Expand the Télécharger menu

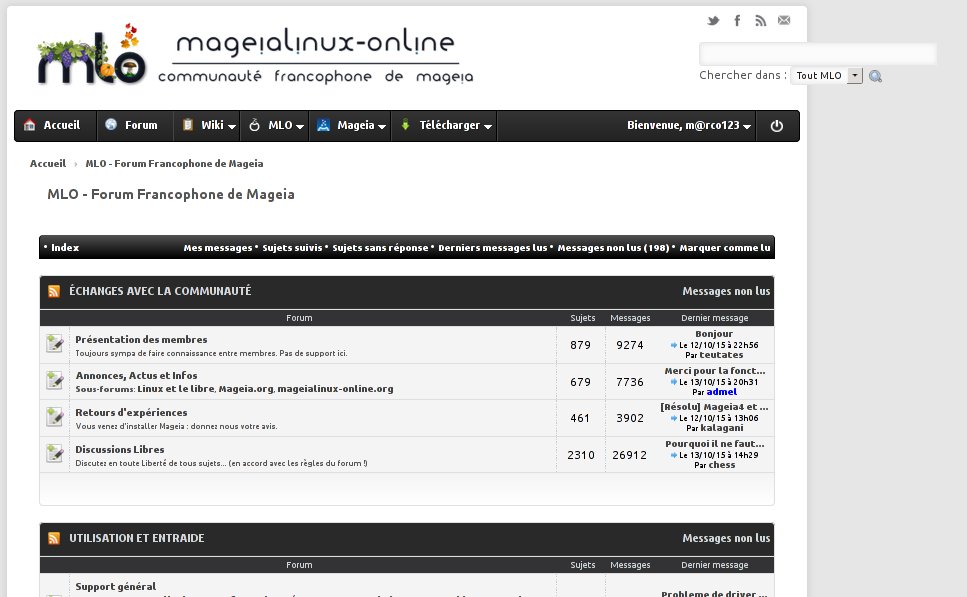coord(445,126)
